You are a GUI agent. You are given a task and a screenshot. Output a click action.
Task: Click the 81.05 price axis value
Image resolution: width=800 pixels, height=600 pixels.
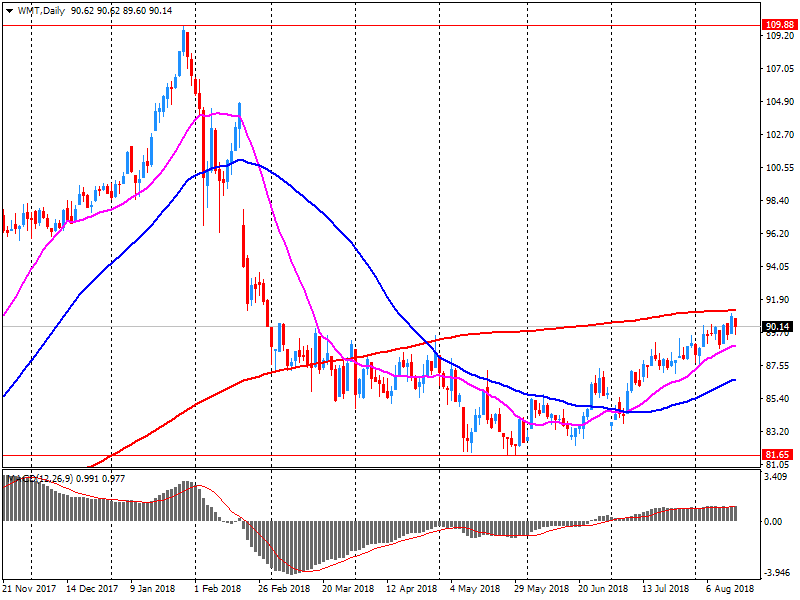[x=778, y=465]
